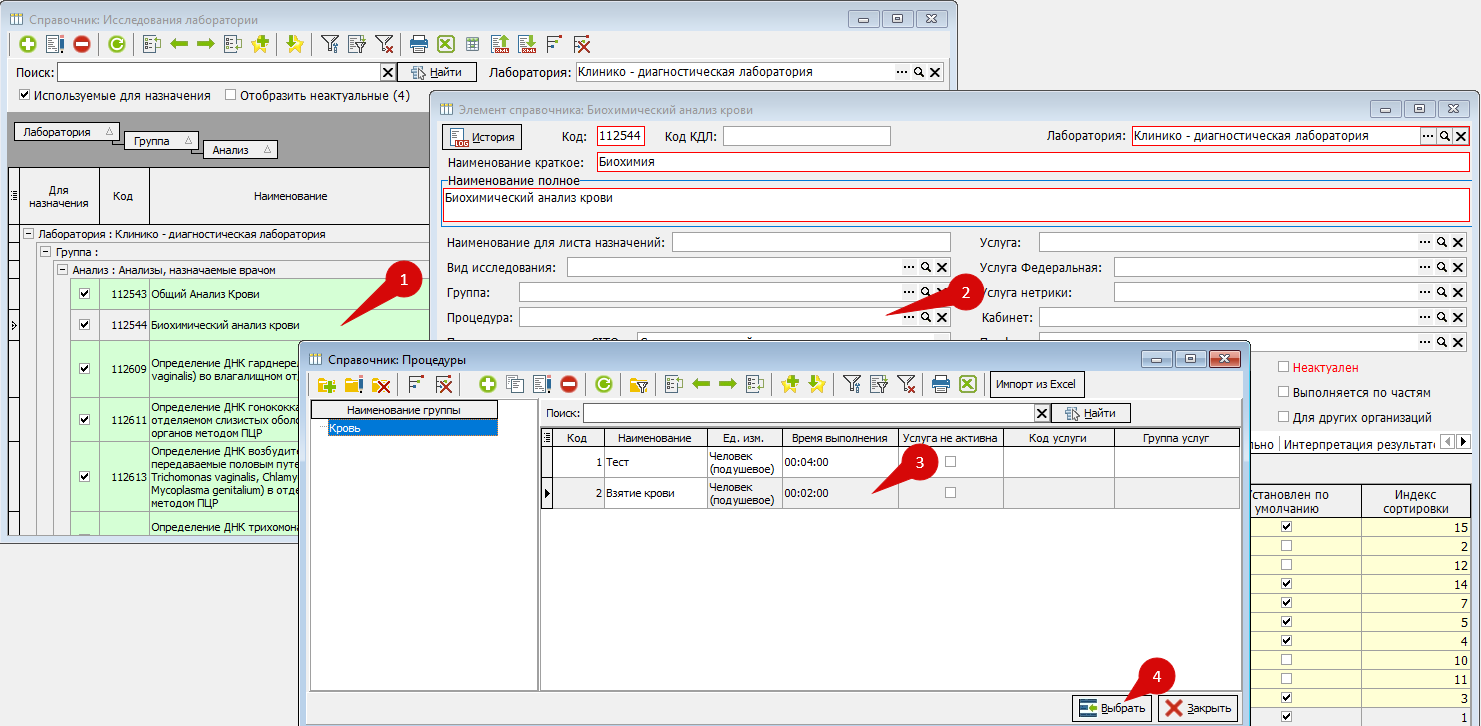Open ellipsis picker for Услуга field
The height and width of the screenshot is (726, 1481).
(x=1425, y=242)
